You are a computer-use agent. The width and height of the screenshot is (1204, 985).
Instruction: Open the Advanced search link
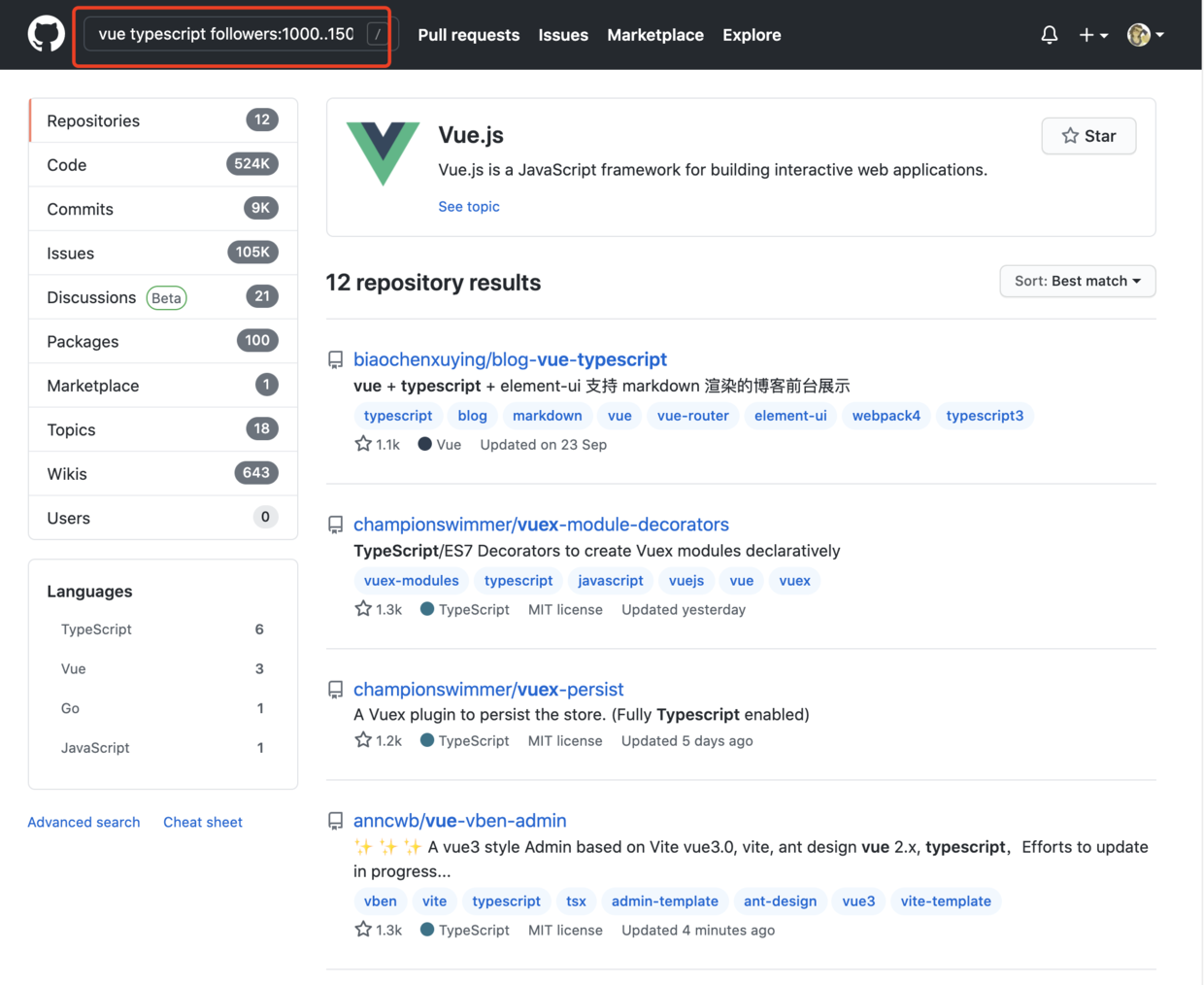[84, 822]
